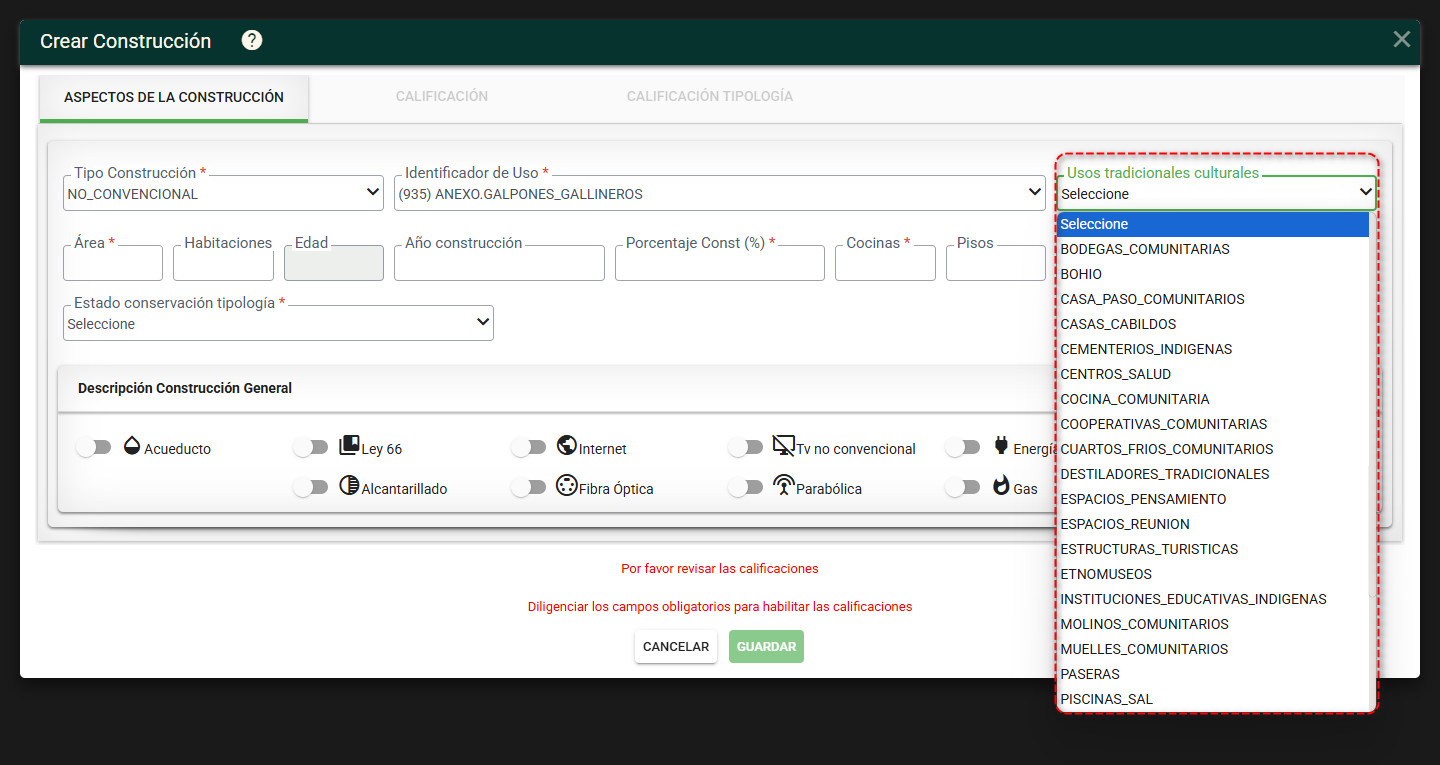Switch to the Calificación tab
Screen dimensions: 1440x765
click(442, 97)
